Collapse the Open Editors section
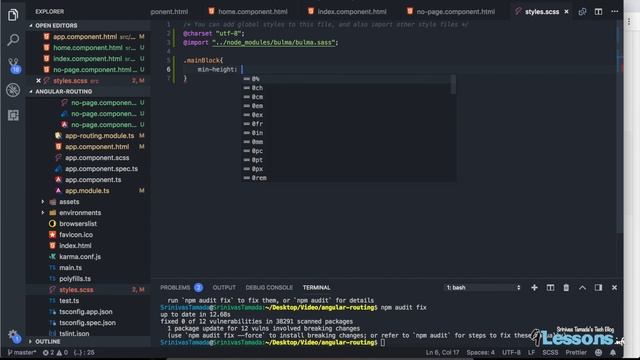This screenshot has height=360, width=640. [56, 25]
